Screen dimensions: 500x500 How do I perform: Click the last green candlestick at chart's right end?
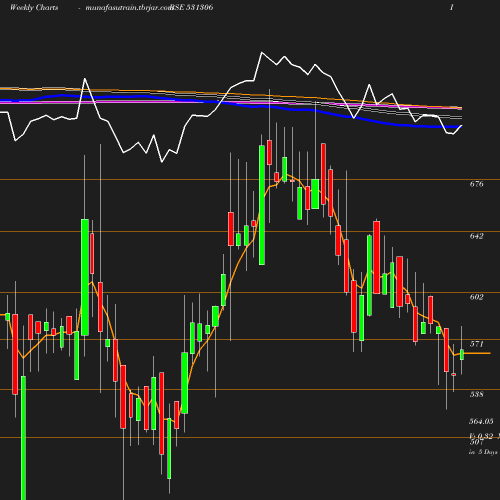[x=462, y=355]
